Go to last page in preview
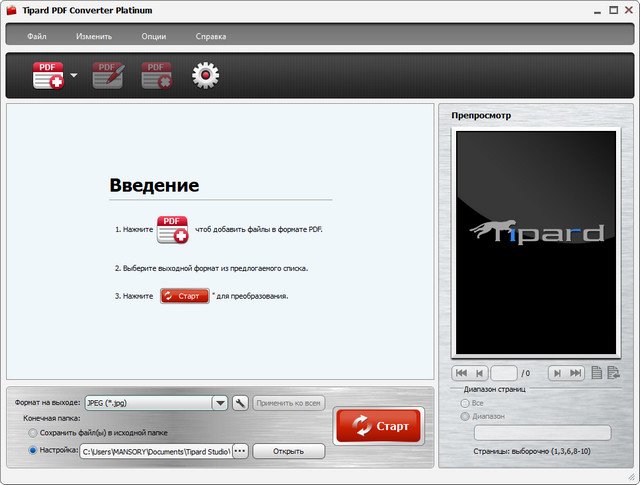The image size is (640, 485). pos(575,372)
